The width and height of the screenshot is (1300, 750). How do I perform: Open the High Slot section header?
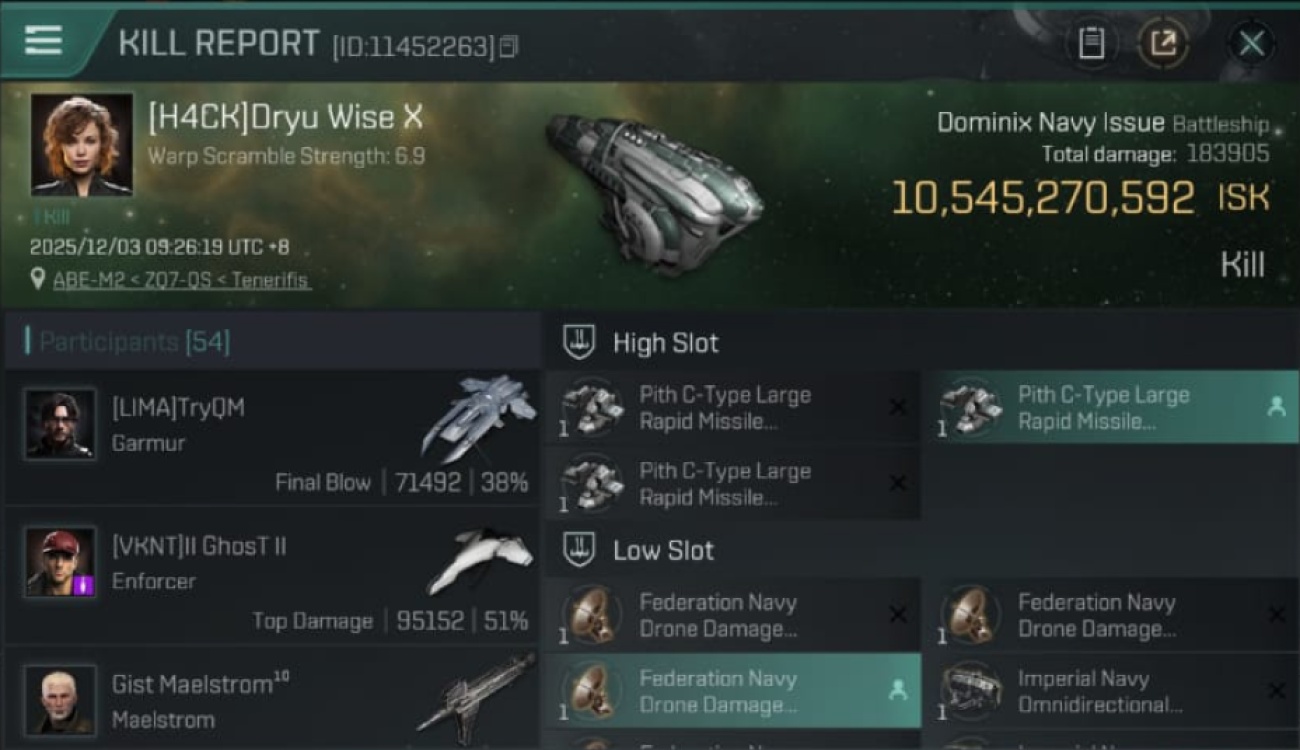665,343
